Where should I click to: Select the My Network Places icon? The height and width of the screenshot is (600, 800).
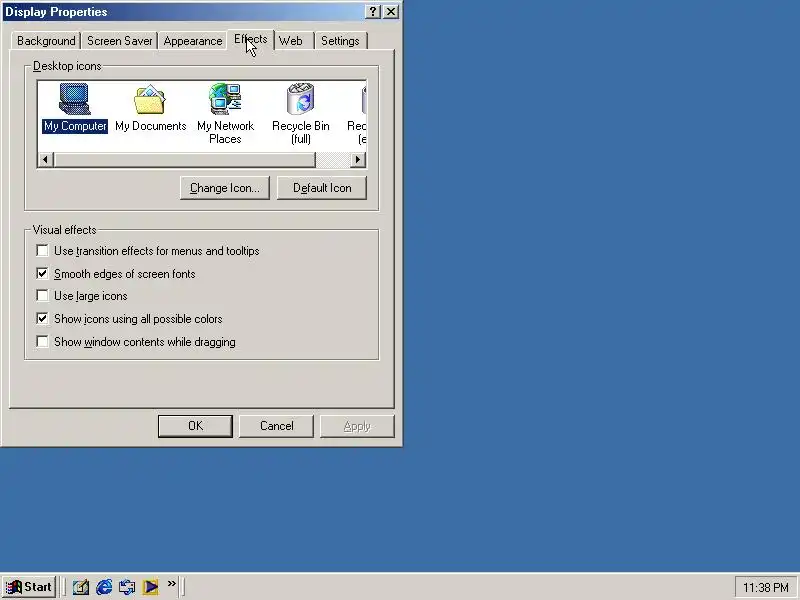pyautogui.click(x=225, y=113)
